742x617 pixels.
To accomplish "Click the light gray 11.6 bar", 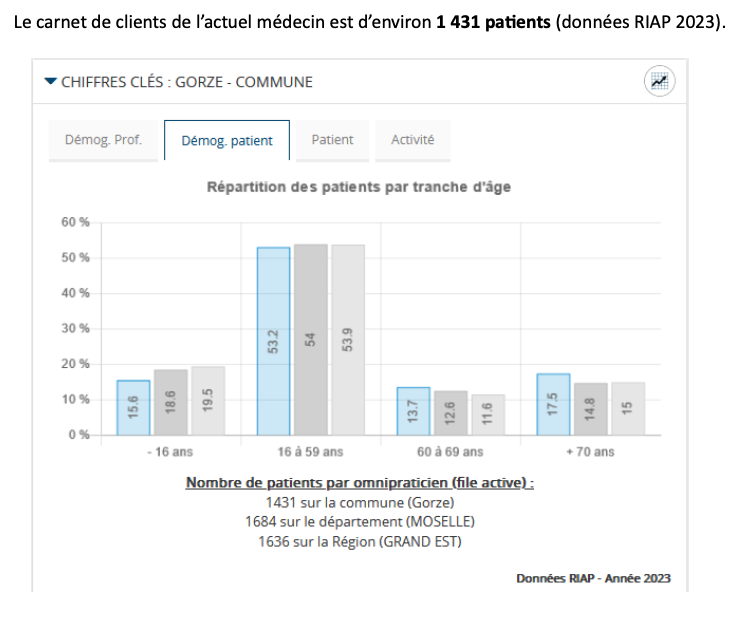I will [488, 415].
